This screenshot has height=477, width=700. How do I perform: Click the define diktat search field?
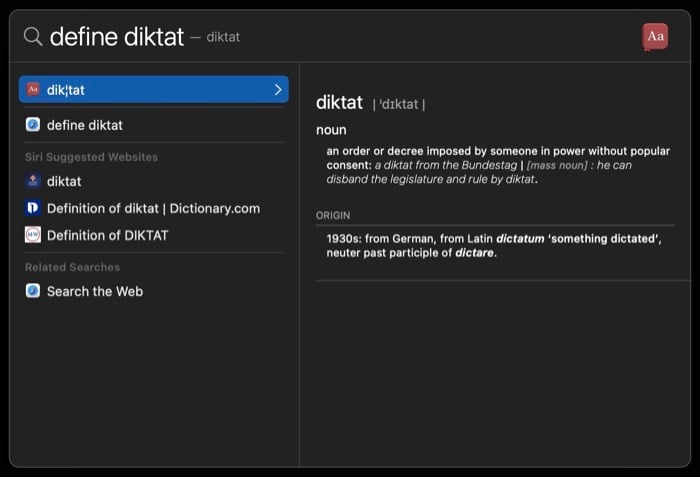coord(117,37)
